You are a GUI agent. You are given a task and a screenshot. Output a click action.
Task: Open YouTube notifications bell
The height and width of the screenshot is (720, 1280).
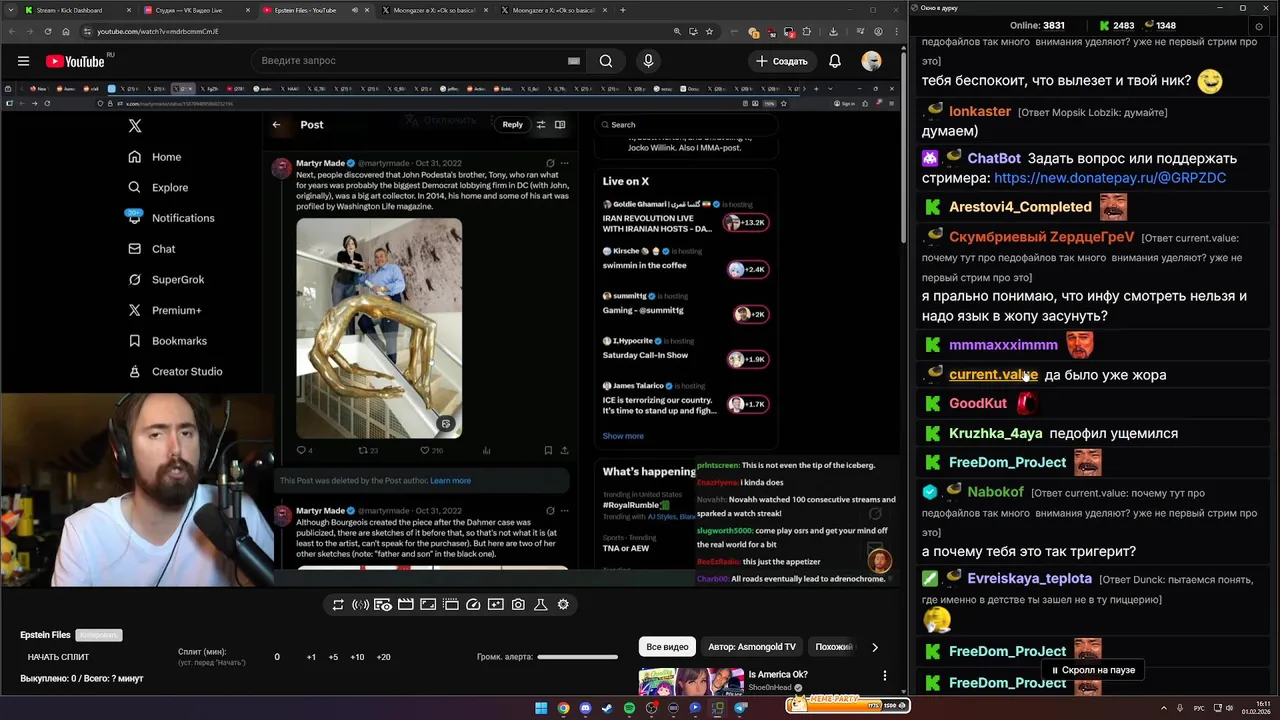coord(835,61)
